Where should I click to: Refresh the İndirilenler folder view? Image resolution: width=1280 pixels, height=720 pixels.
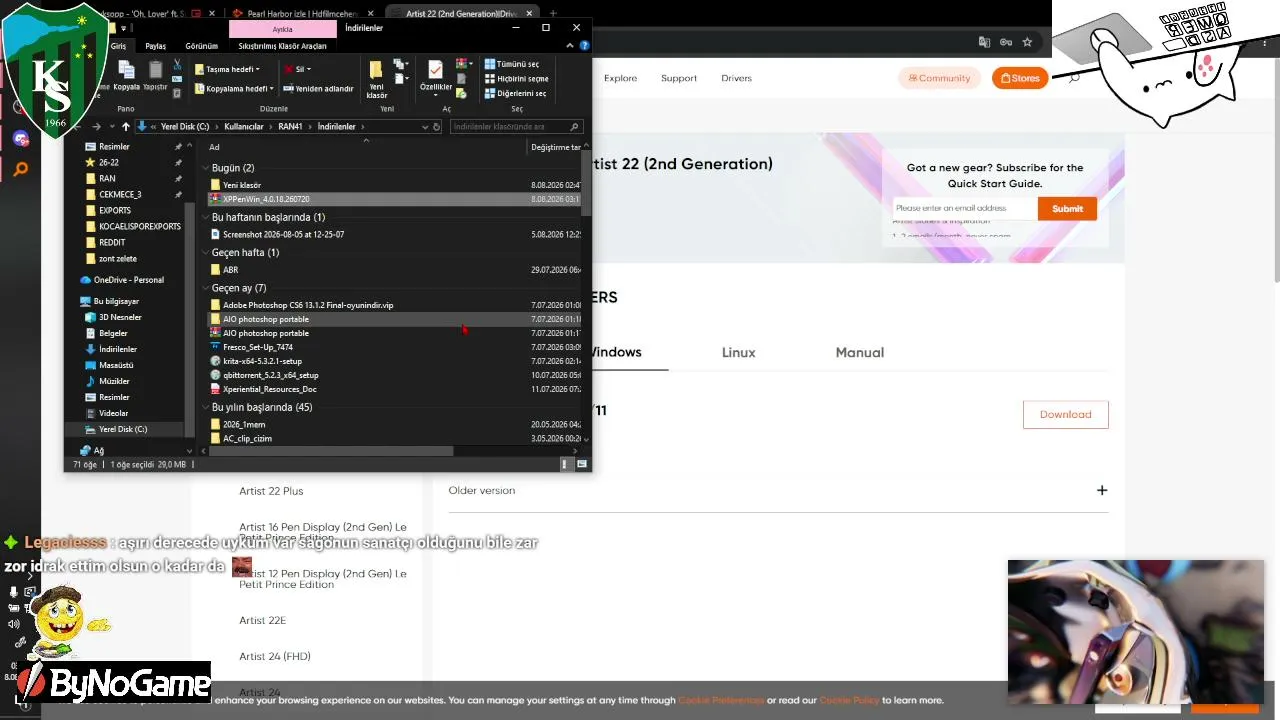click(437, 127)
